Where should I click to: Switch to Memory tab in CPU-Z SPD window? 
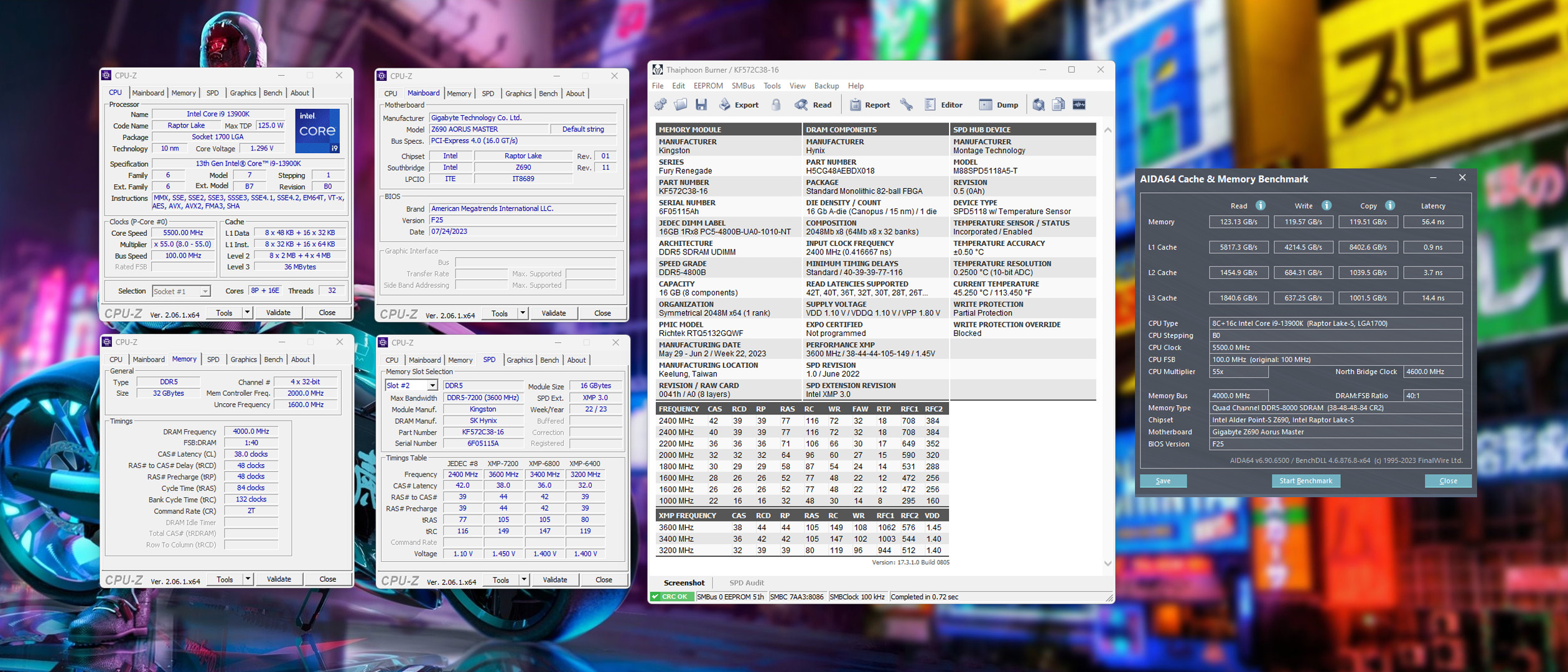460,360
